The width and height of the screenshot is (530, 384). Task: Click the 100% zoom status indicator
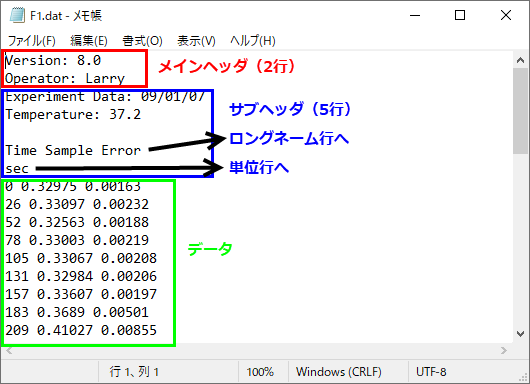pos(260,372)
